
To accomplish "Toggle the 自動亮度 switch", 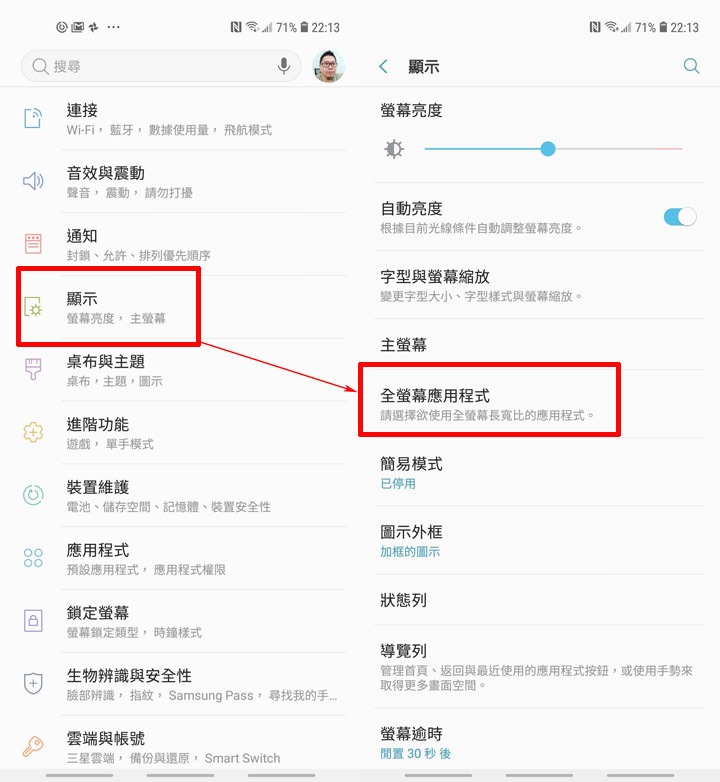I will pos(680,217).
